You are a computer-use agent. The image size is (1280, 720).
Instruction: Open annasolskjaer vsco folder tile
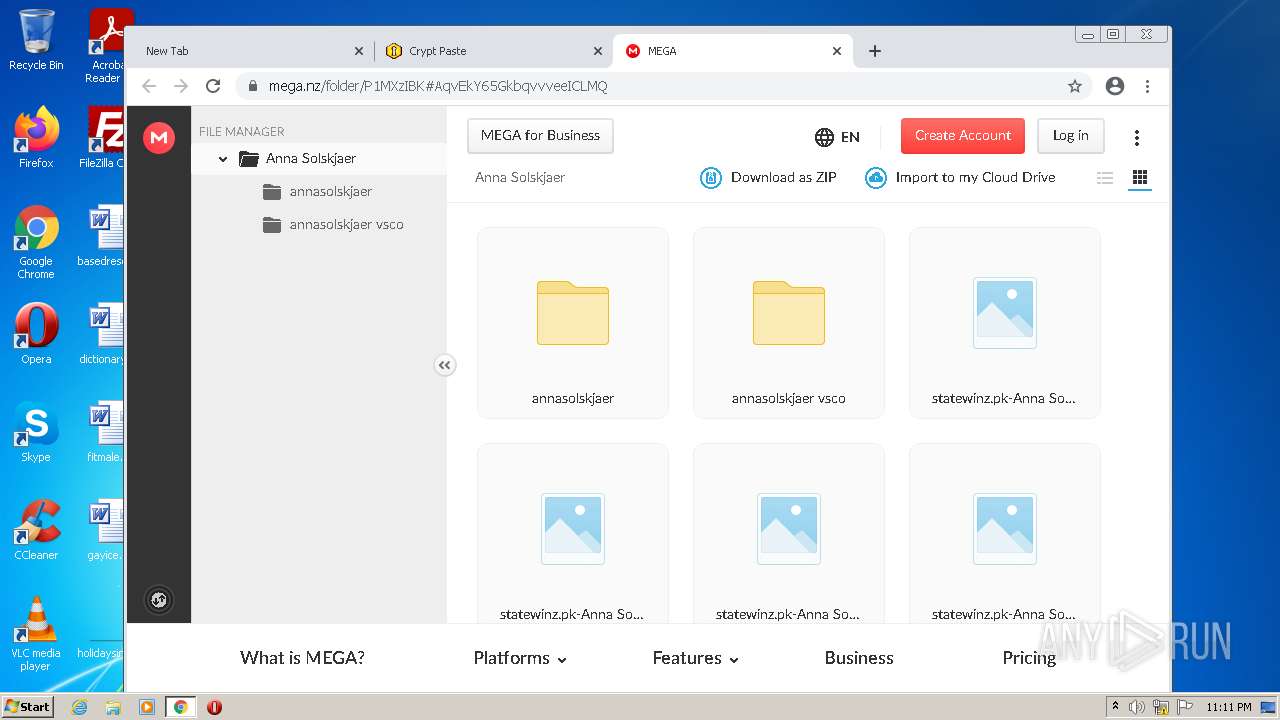pyautogui.click(x=789, y=323)
